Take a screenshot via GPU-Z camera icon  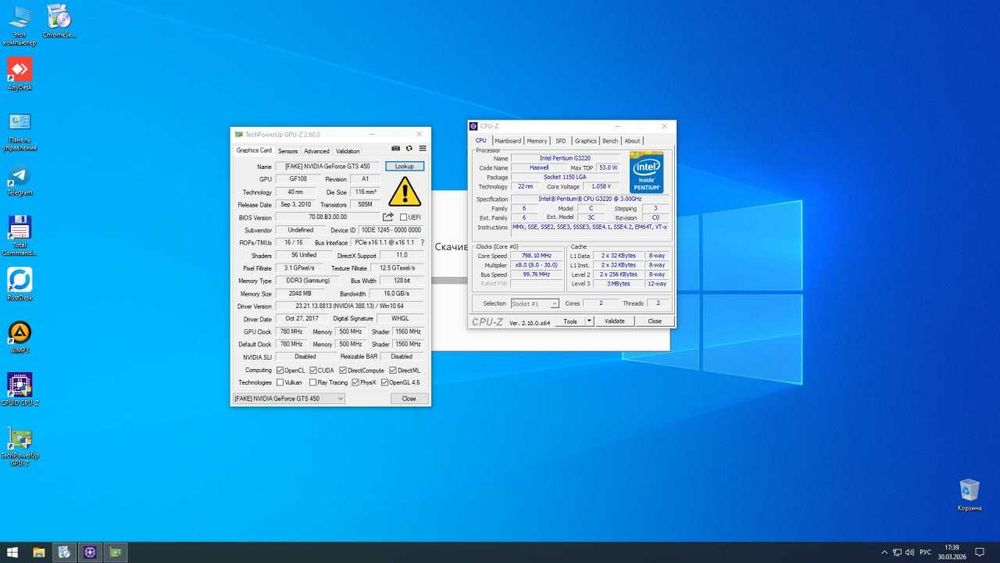[395, 148]
